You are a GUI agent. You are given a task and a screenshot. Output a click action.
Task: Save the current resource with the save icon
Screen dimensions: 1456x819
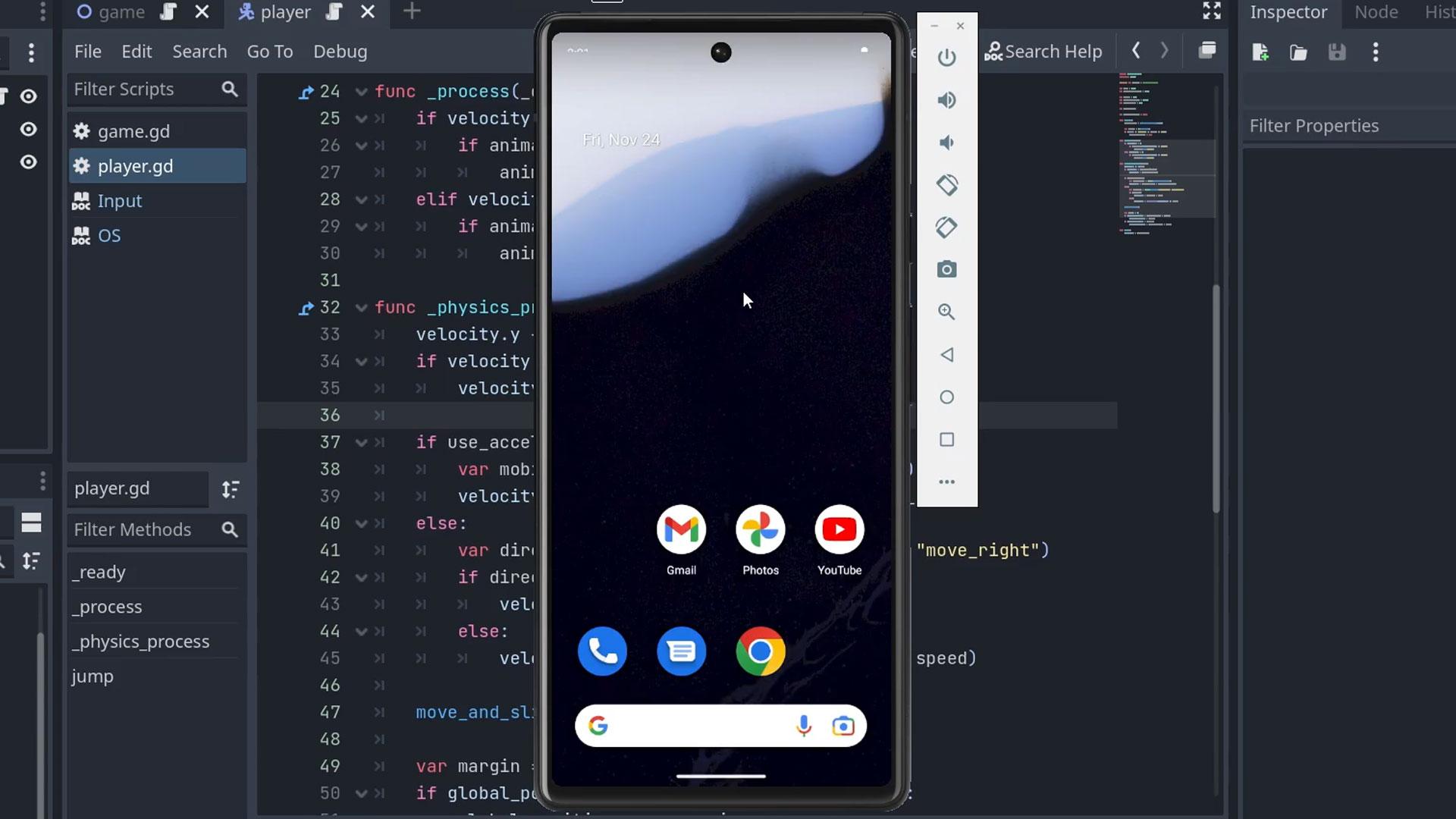click(x=1338, y=52)
